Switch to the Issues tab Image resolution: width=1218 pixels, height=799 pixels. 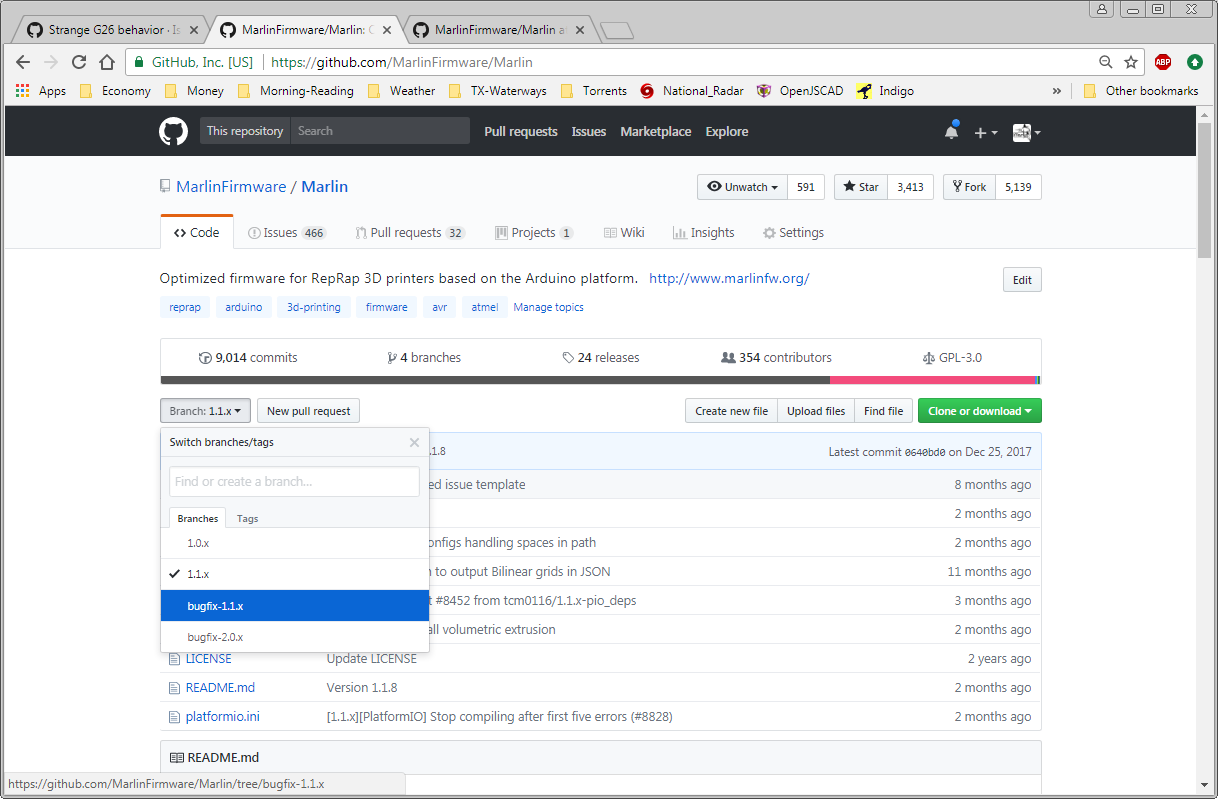coord(287,233)
